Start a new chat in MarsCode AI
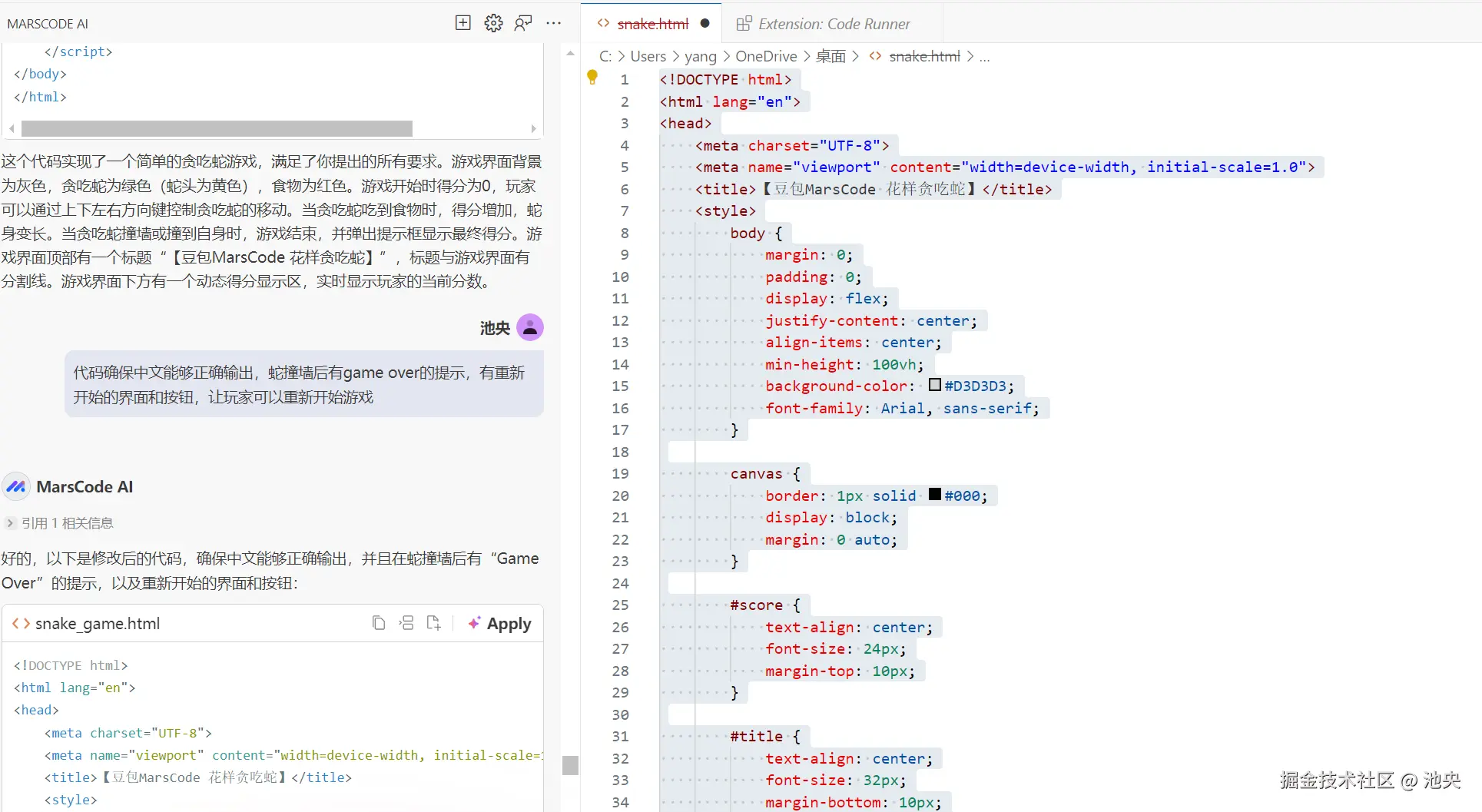 463,23
